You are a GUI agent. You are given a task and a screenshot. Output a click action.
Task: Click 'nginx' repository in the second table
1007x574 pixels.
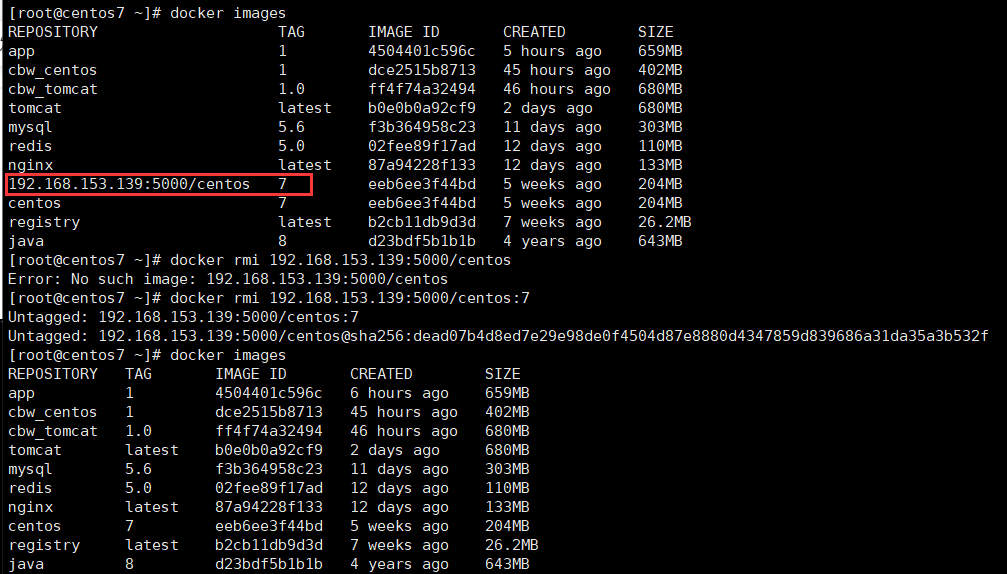(x=30, y=507)
